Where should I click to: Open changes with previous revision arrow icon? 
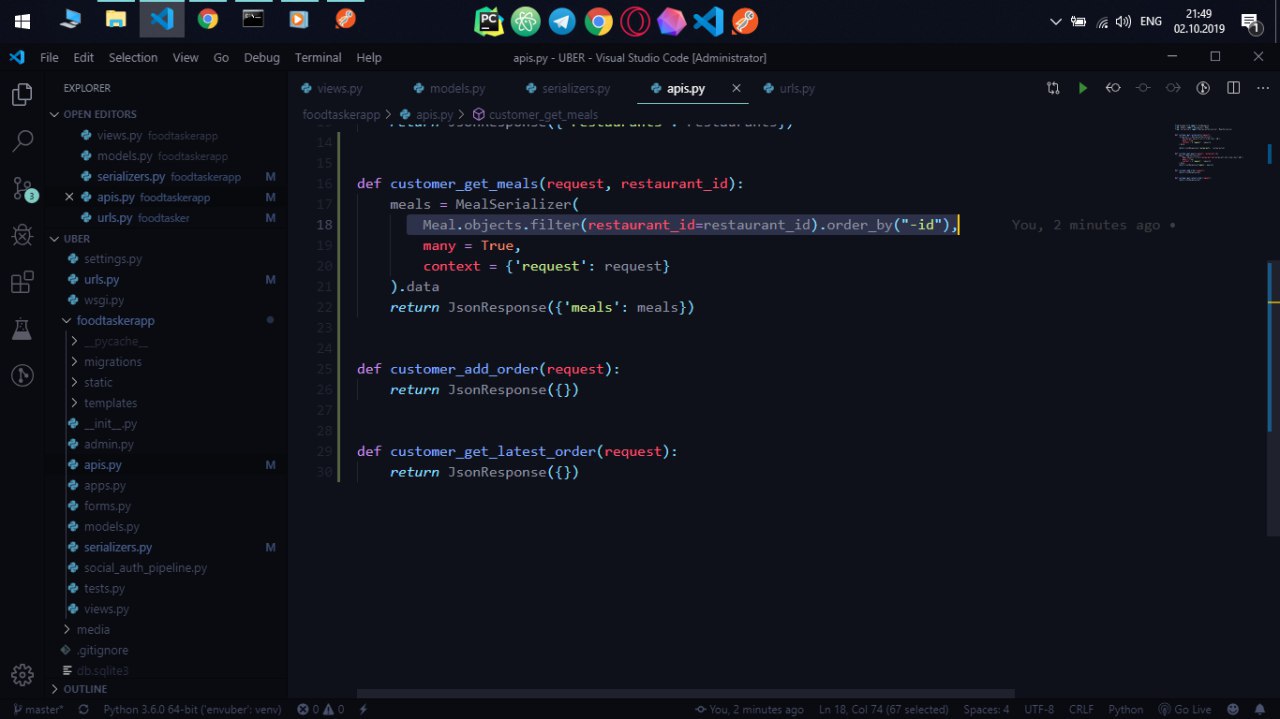pos(1113,88)
